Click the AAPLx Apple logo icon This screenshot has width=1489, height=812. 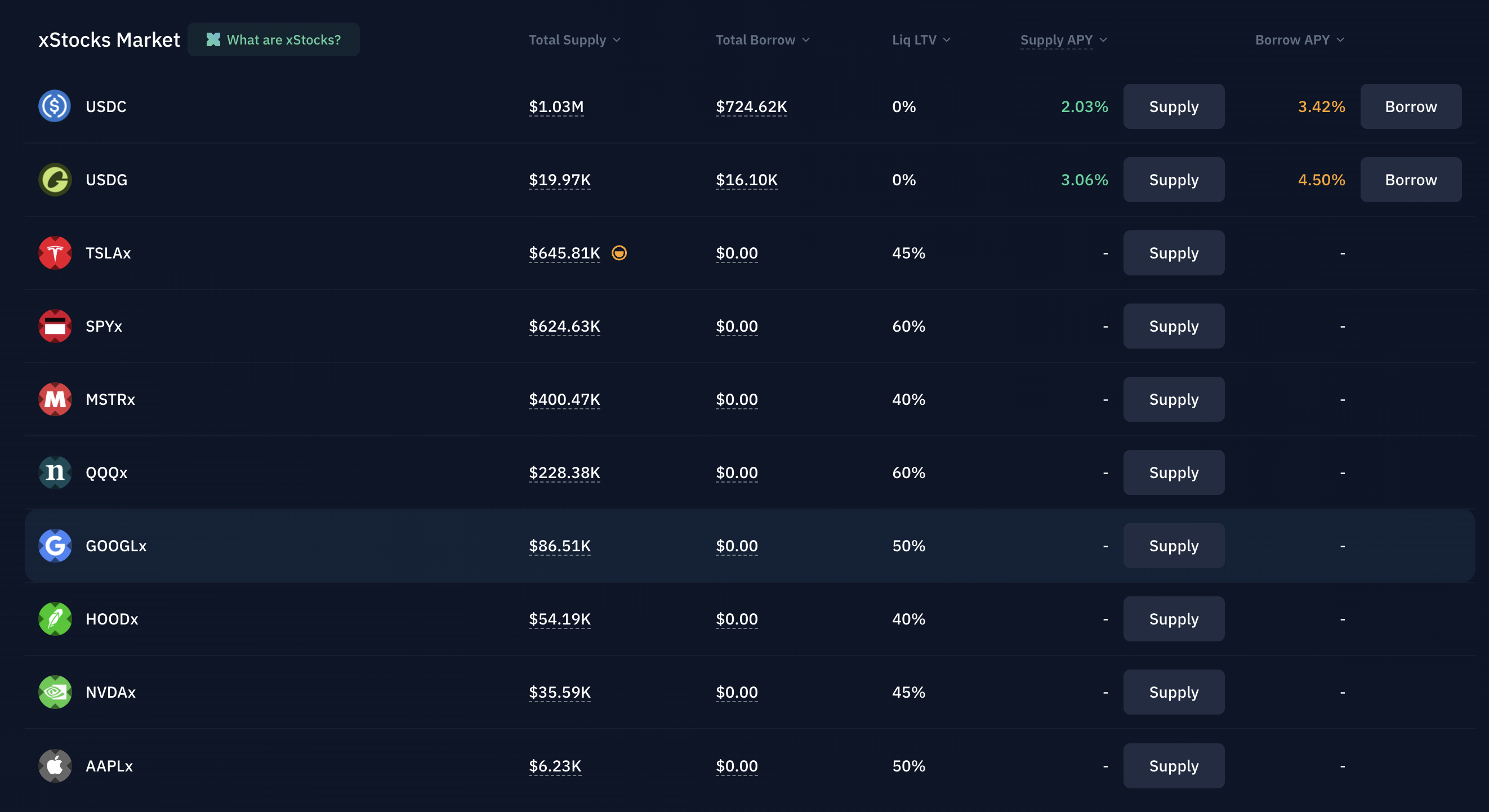pos(55,766)
